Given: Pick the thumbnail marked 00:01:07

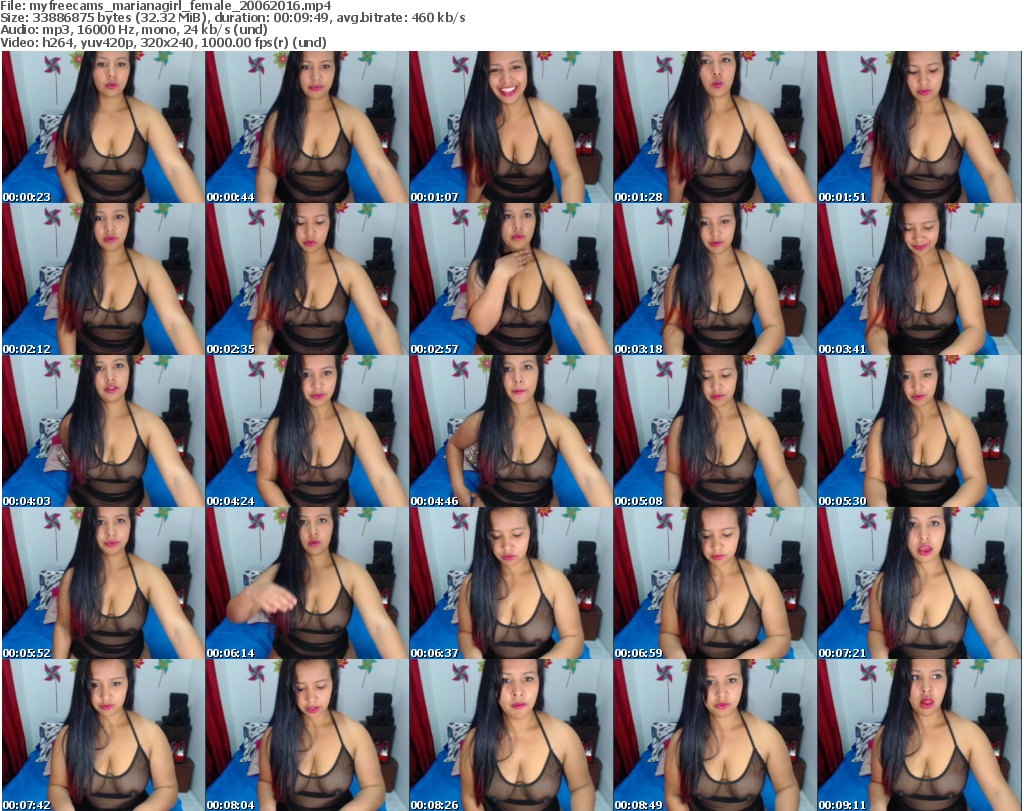Looking at the screenshot, I should pyautogui.click(x=511, y=127).
